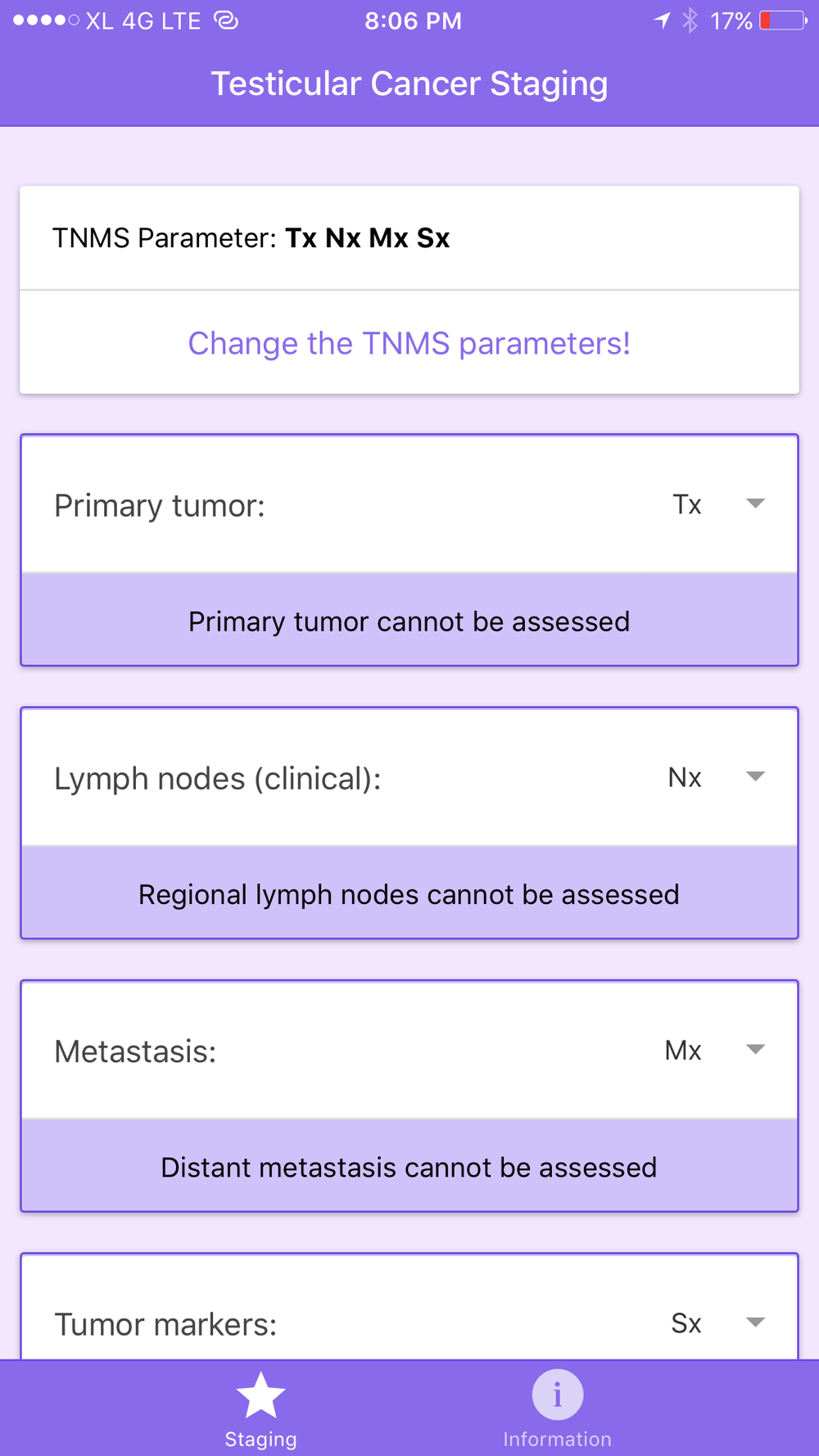Select the Tx value in Primary tumor
Viewport: 819px width, 1456px height.
(x=686, y=504)
